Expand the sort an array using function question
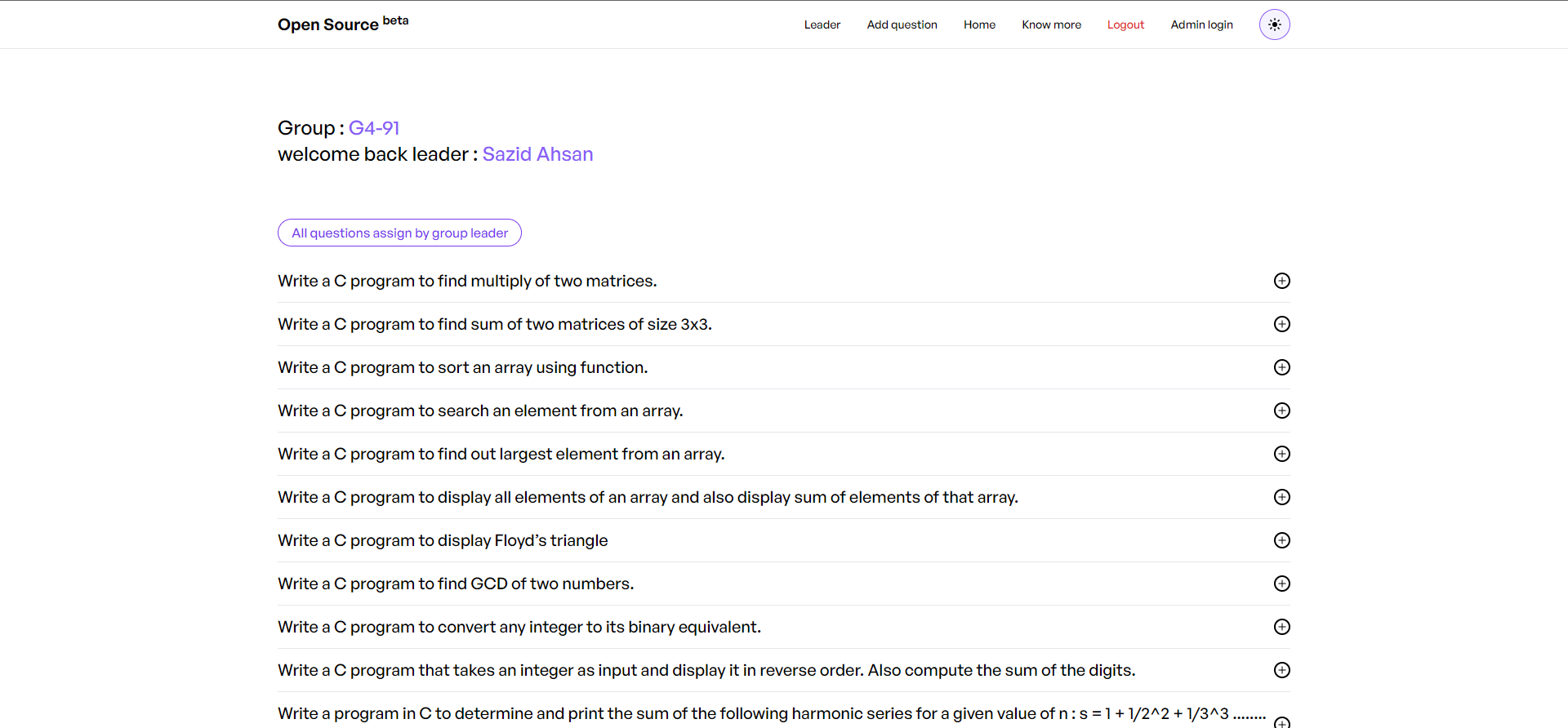This screenshot has width=1568, height=728. (x=1282, y=367)
